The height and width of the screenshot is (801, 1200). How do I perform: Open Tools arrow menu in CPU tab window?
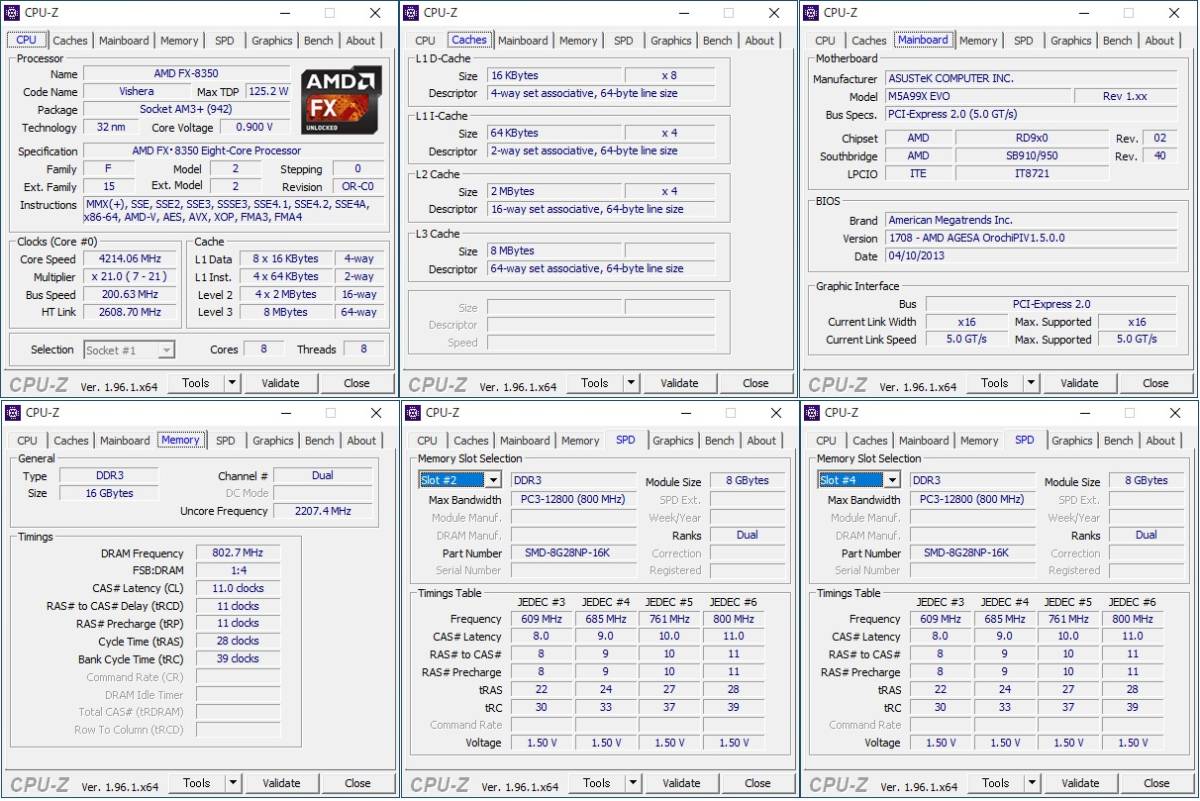(x=232, y=383)
